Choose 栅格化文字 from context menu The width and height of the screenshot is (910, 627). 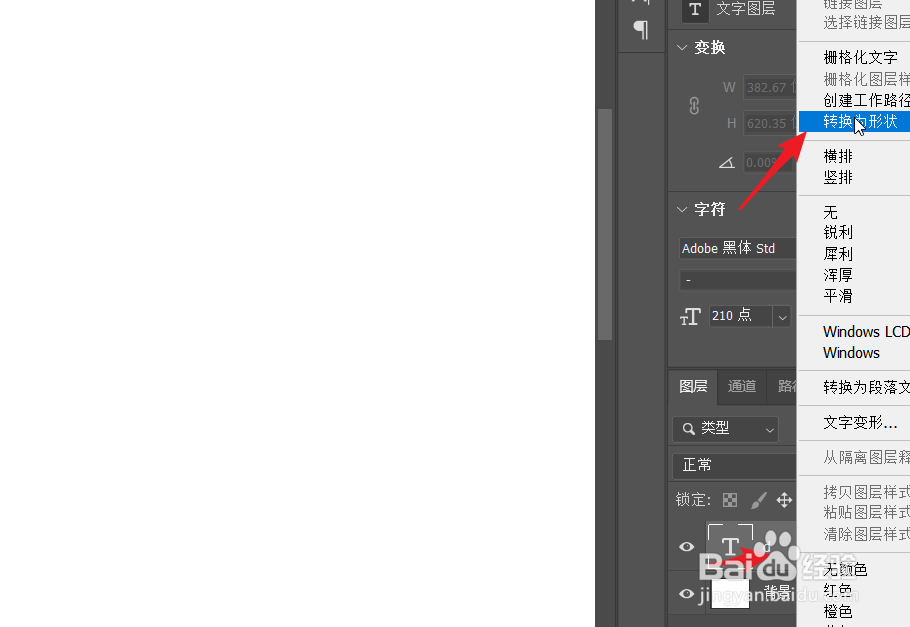860,57
